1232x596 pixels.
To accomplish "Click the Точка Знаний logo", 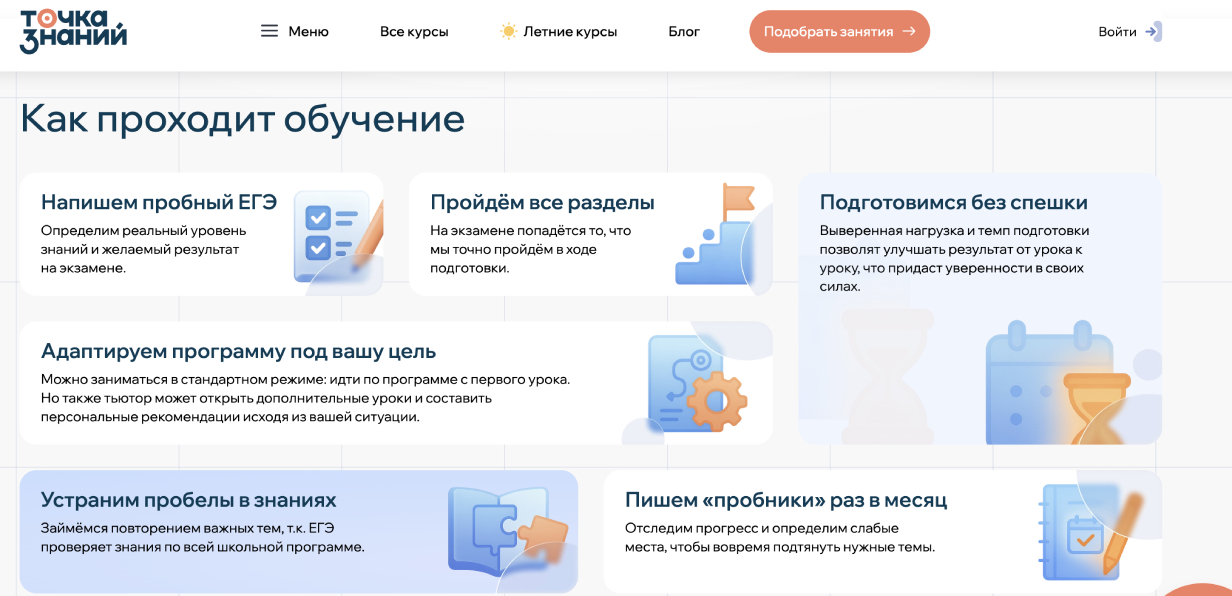I will [74, 31].
